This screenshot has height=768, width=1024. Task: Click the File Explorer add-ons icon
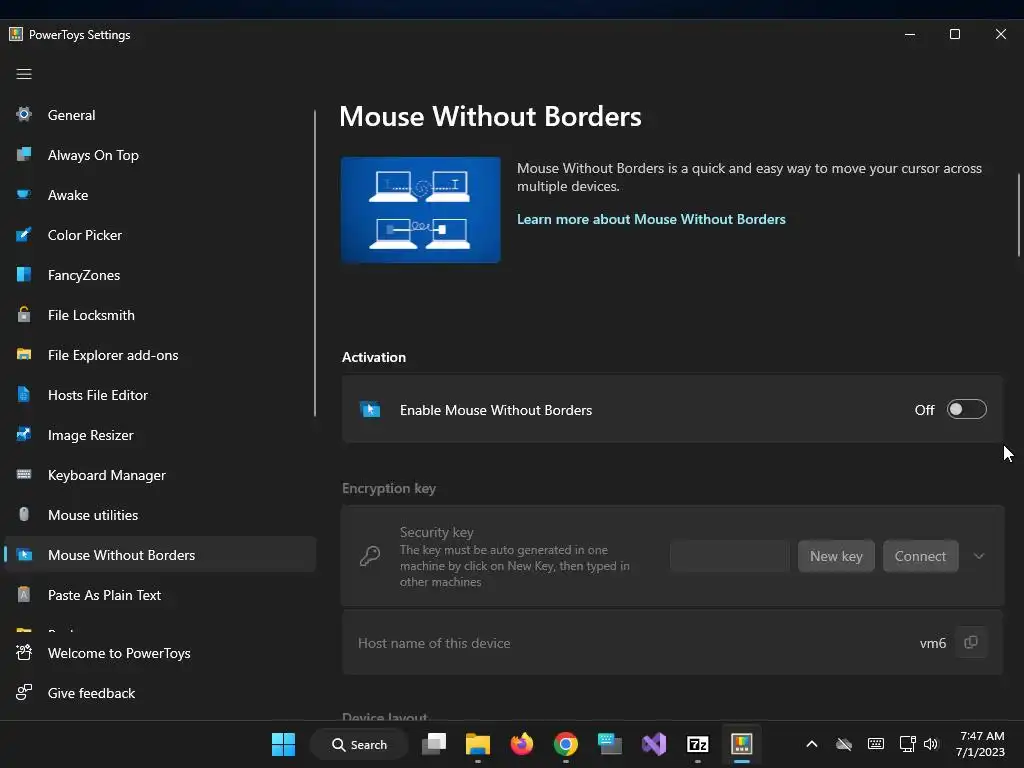[x=24, y=355]
